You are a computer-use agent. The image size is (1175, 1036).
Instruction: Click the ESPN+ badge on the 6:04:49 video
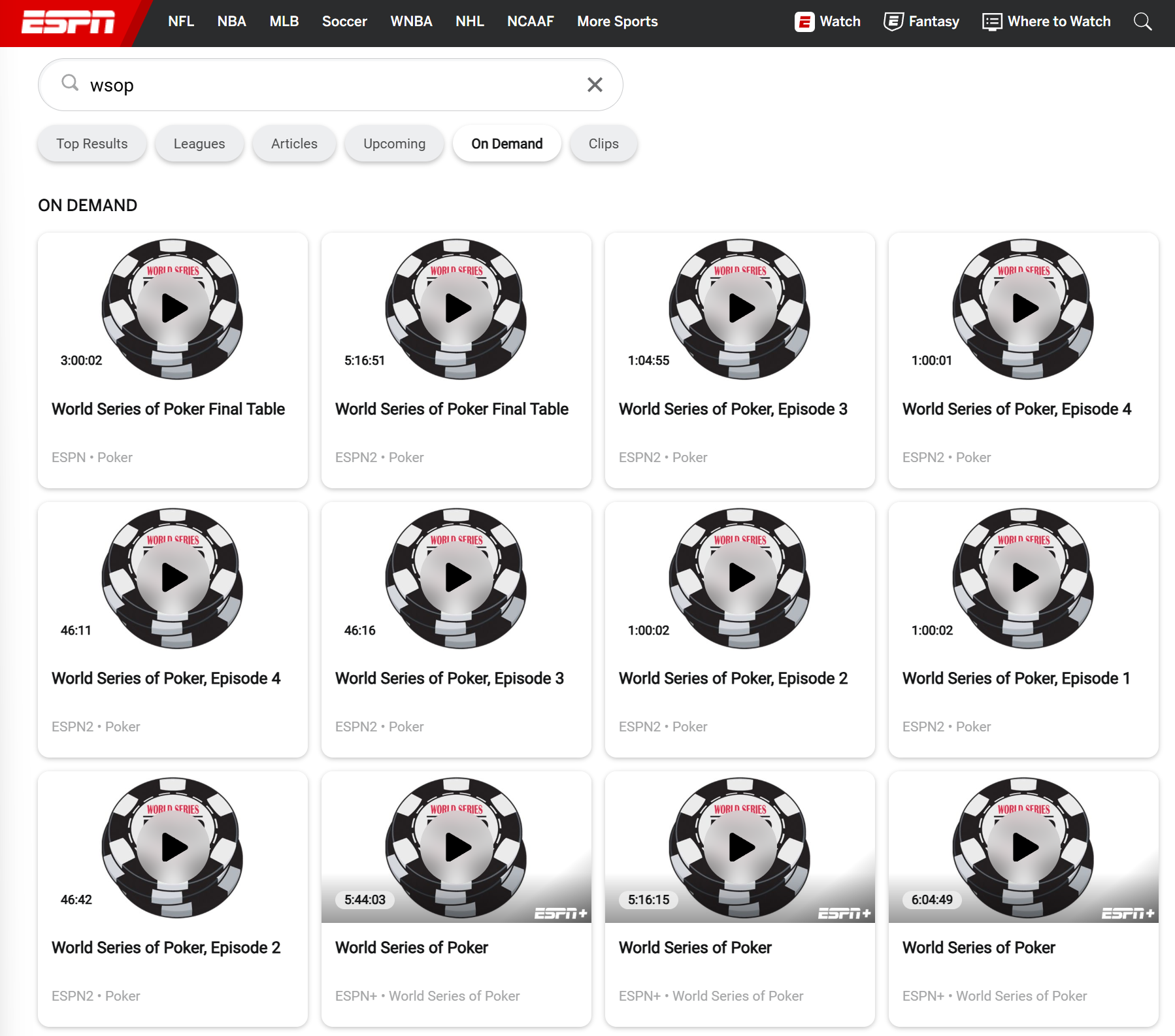pyautogui.click(x=1128, y=913)
